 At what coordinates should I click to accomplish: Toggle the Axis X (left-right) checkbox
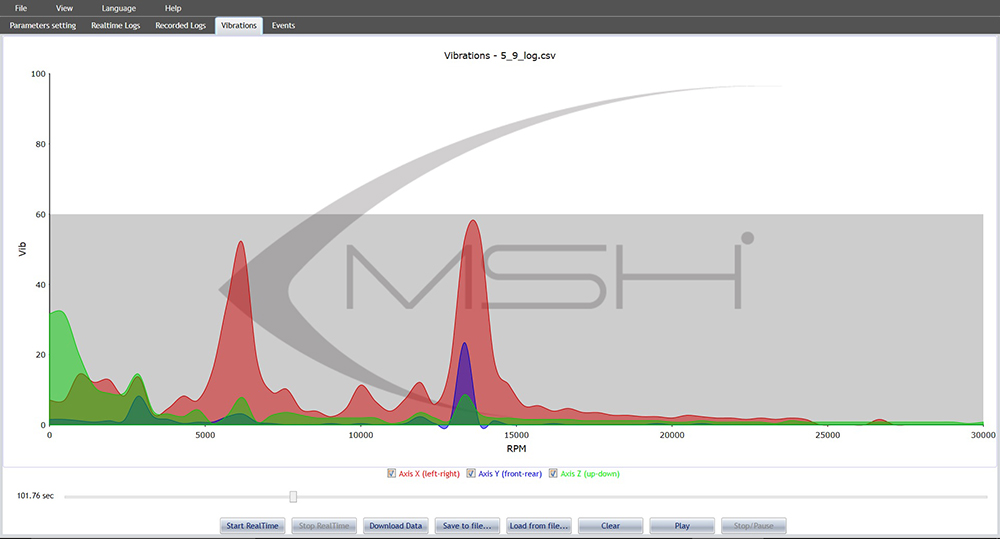click(x=392, y=473)
